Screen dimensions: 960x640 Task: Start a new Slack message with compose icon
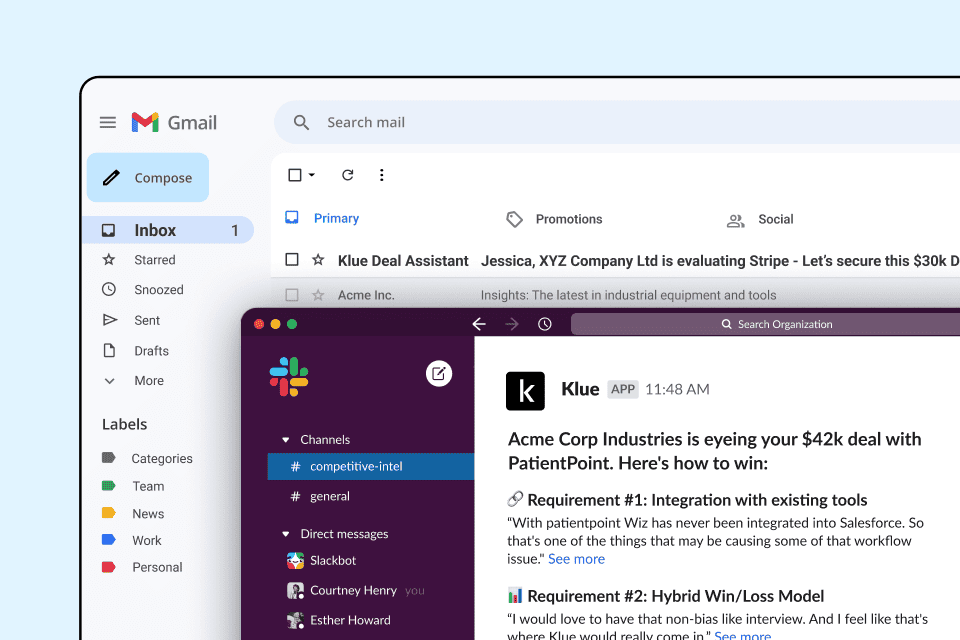[x=439, y=374]
